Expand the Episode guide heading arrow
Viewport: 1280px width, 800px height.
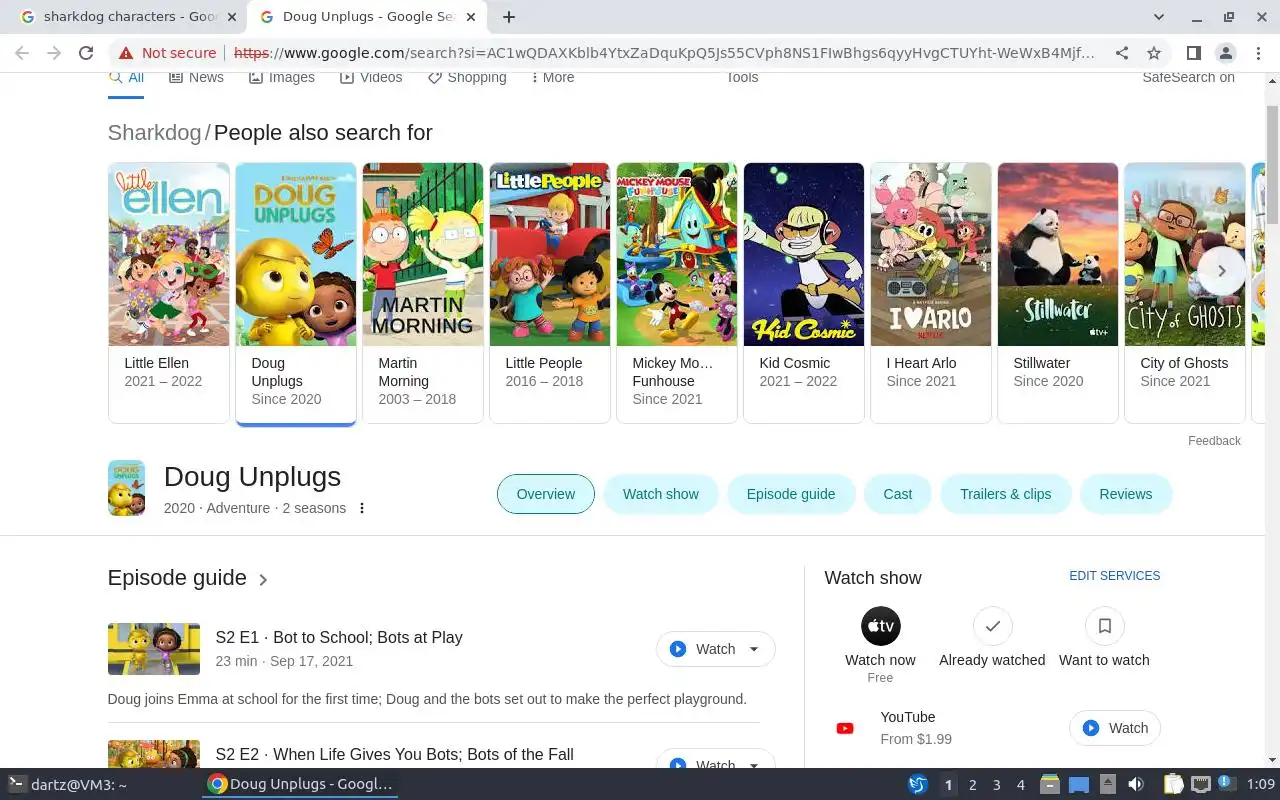coord(263,579)
